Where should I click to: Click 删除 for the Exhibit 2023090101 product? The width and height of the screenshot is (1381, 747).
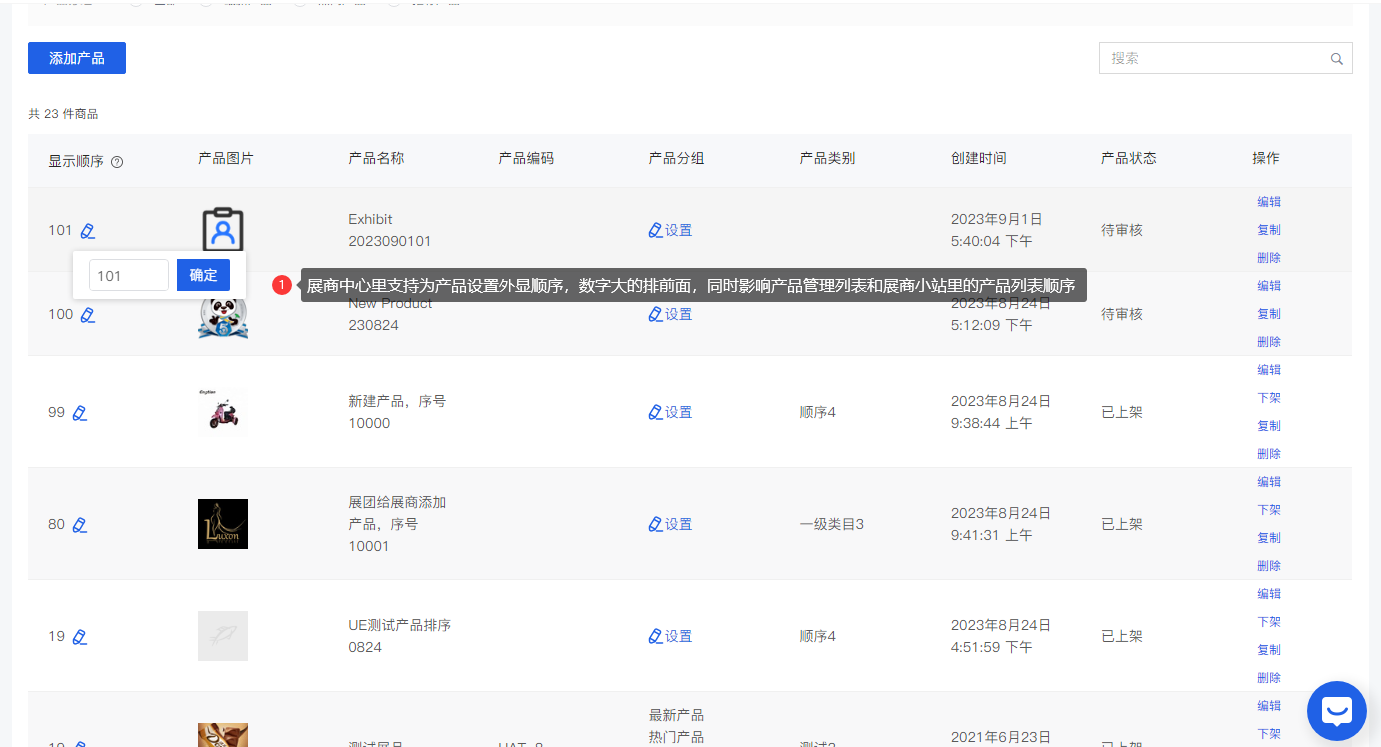tap(1269, 257)
